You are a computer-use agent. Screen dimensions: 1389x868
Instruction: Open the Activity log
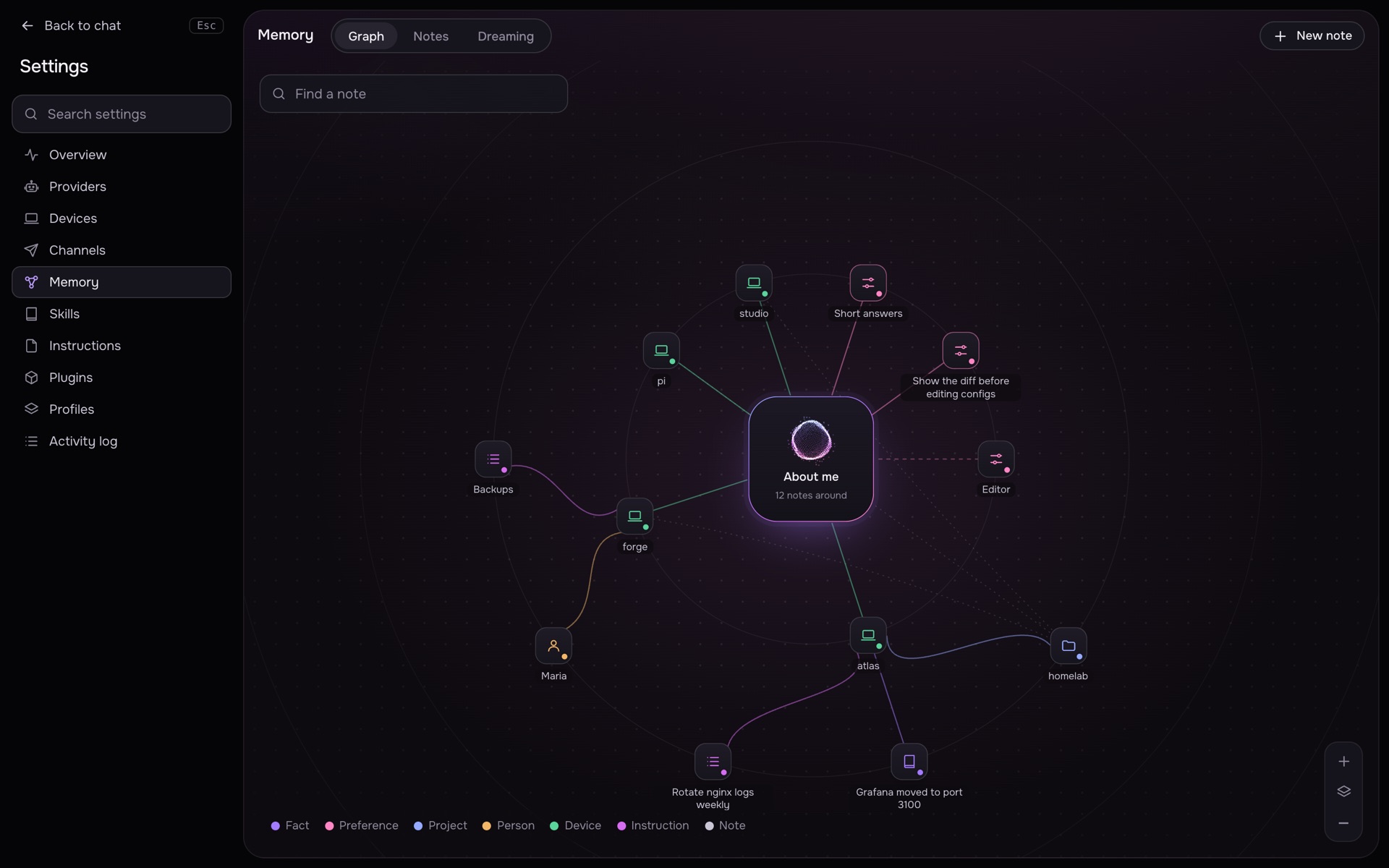click(x=122, y=441)
